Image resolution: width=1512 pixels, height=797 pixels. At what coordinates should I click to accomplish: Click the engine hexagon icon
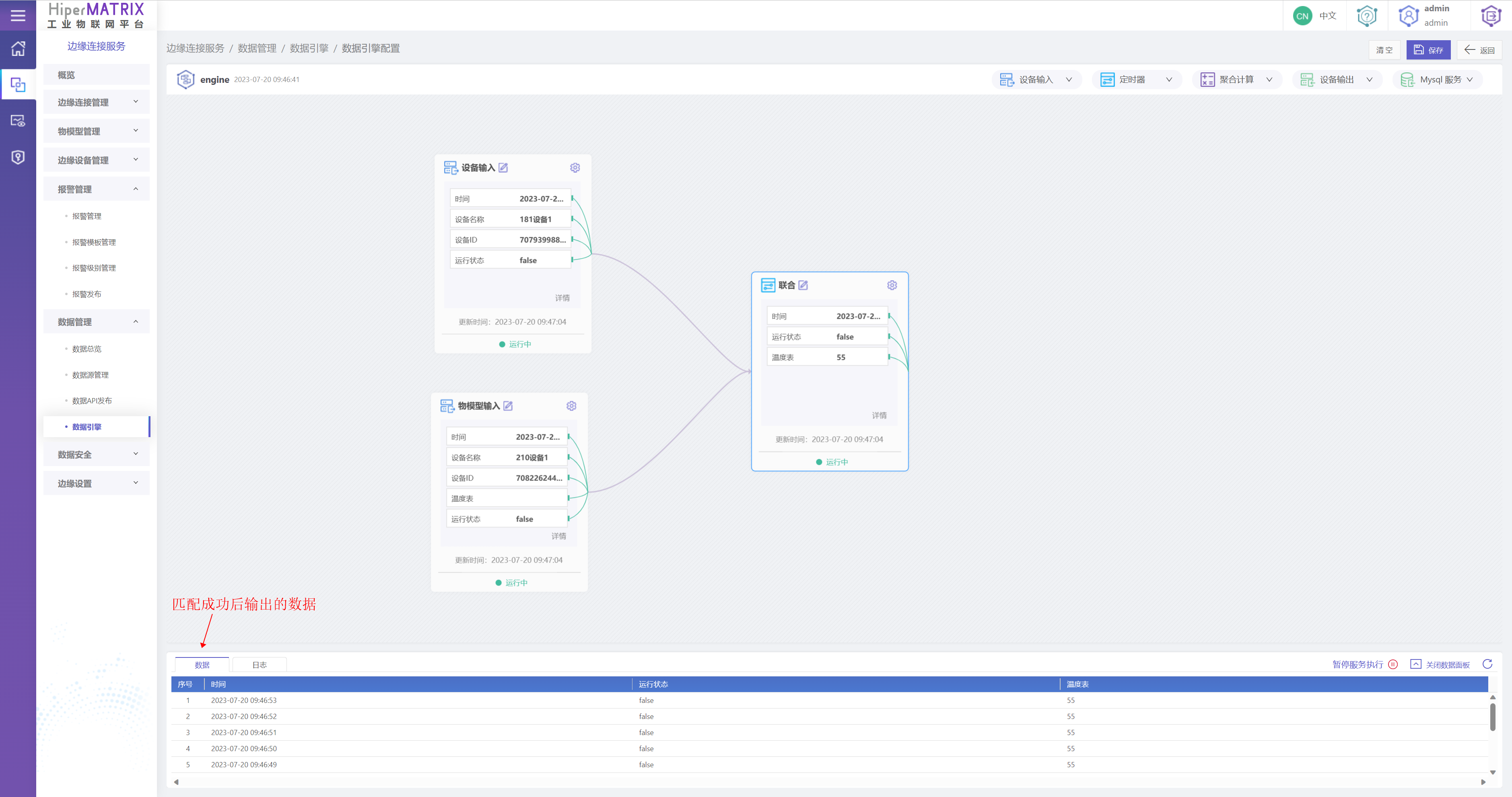pyautogui.click(x=185, y=79)
